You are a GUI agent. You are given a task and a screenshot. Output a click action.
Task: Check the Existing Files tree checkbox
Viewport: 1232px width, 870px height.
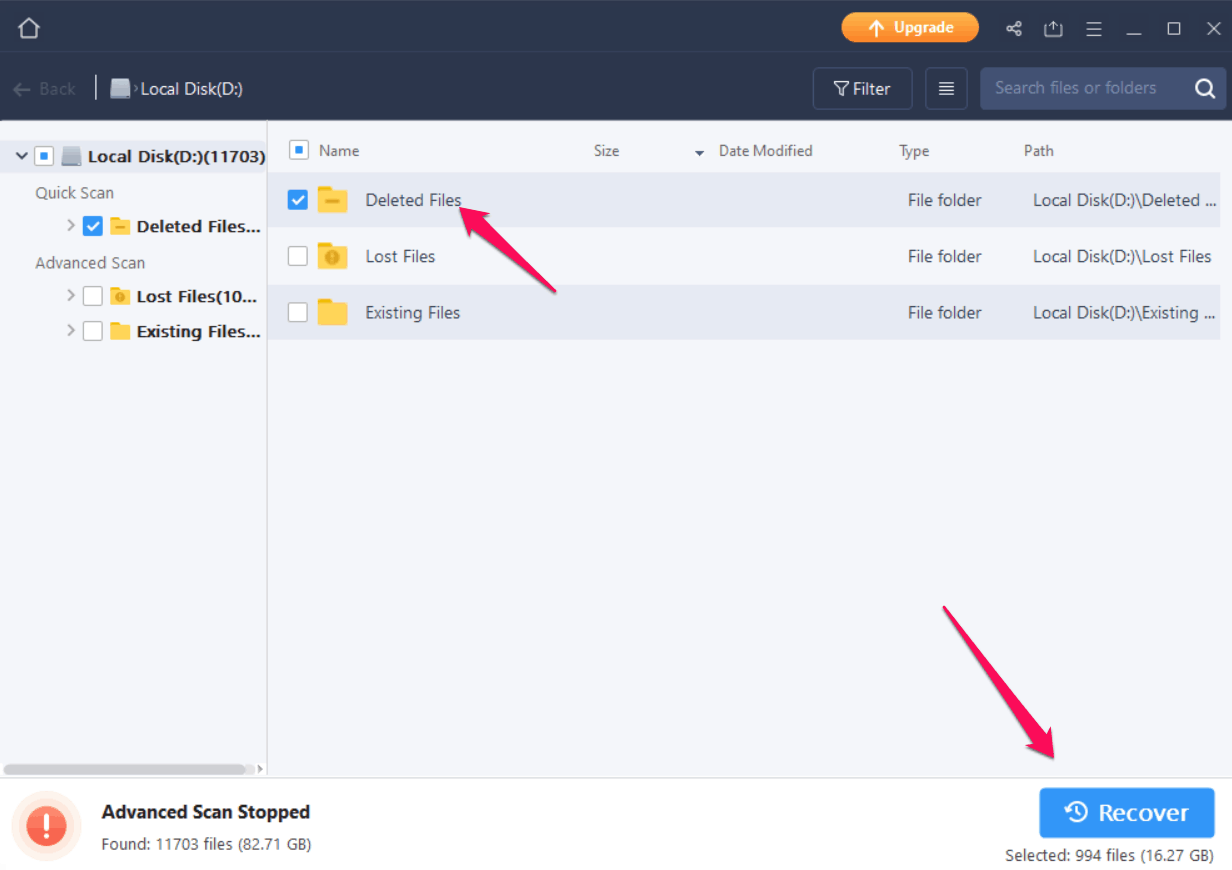[93, 331]
